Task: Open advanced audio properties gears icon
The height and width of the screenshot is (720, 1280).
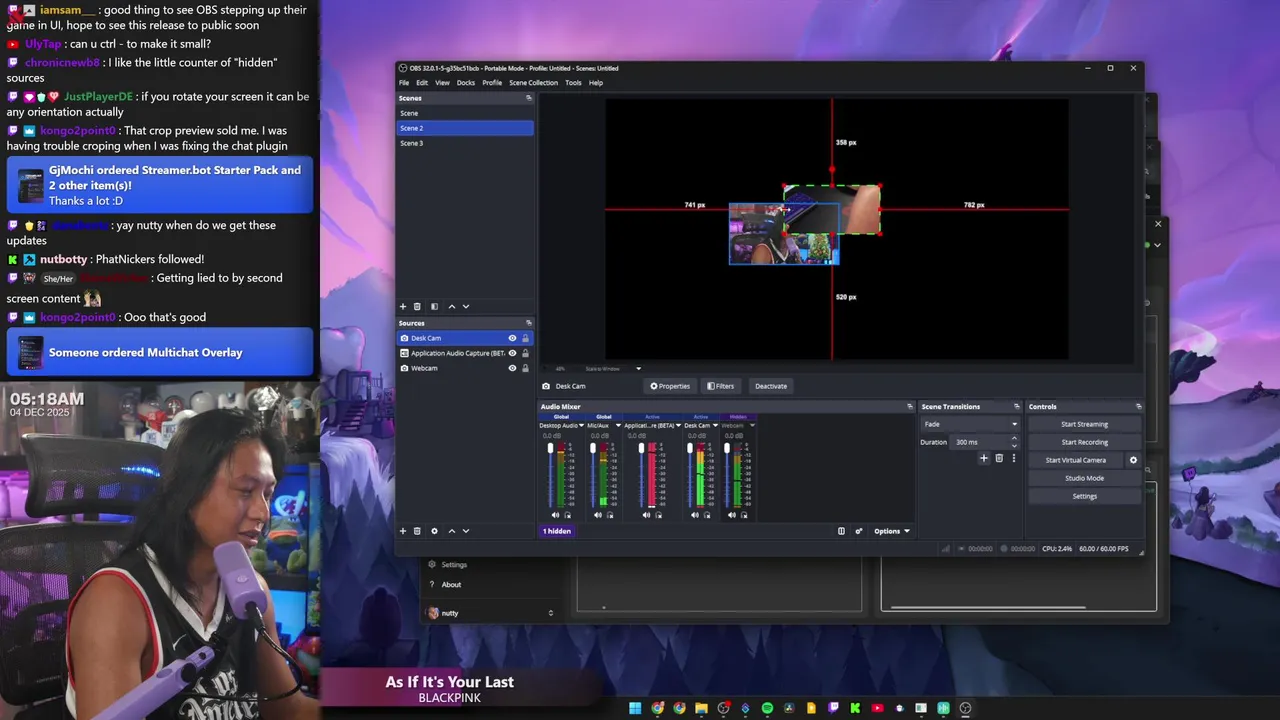Action: coord(859,531)
